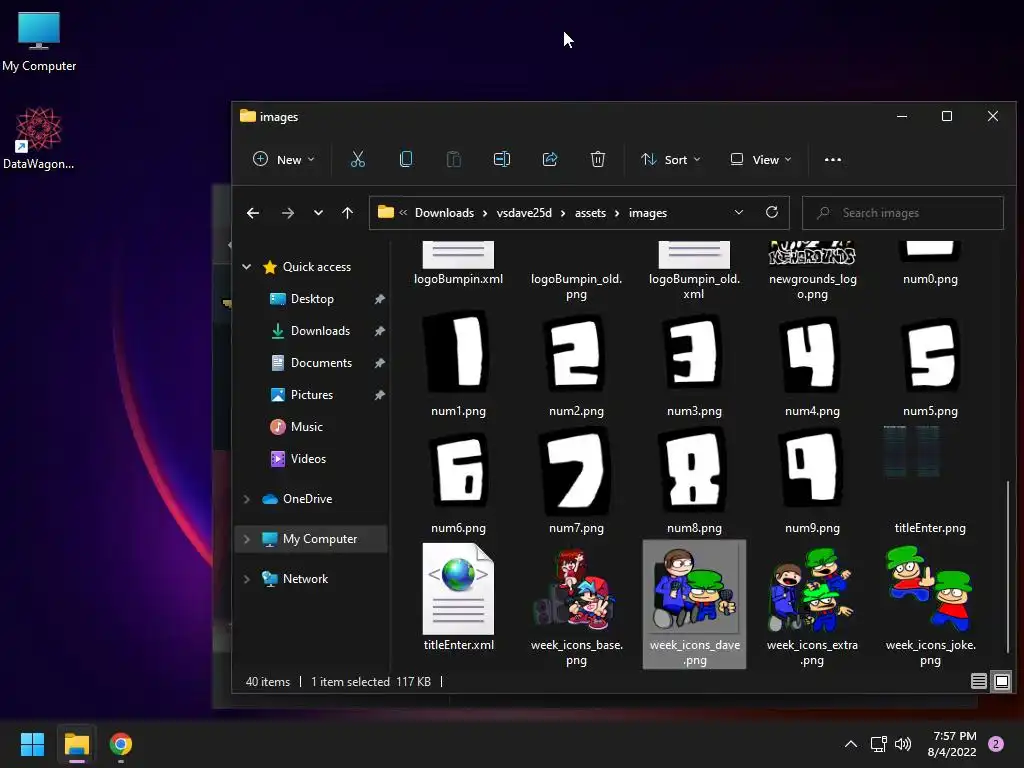Collapse the Quick access tree
The width and height of the screenshot is (1024, 768).
click(x=247, y=266)
